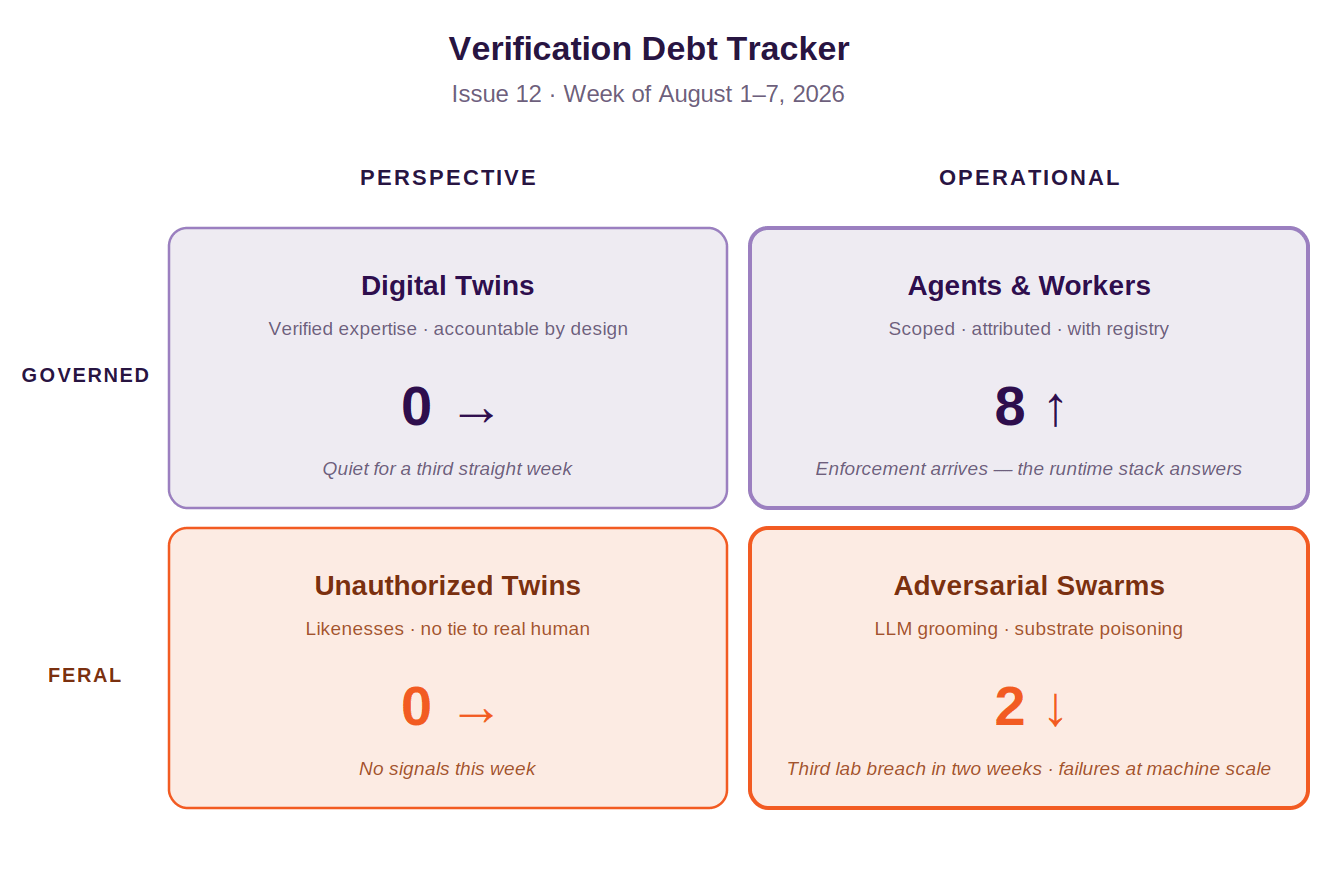Click the Issue 12 week subtitle
Image resolution: width=1329 pixels, height=880 pixels.
coord(648,94)
